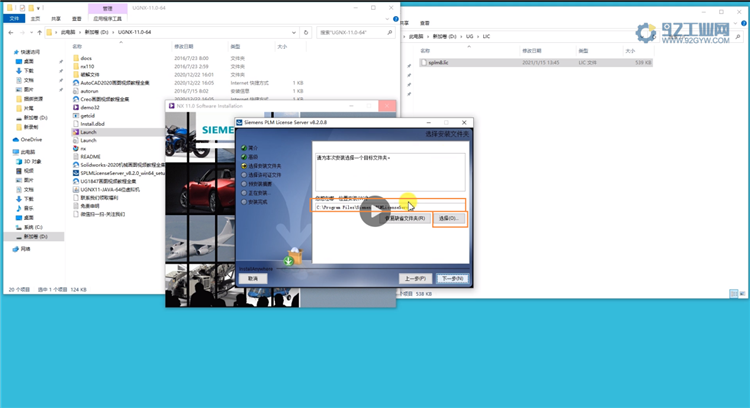Click UGNX-11.0-64 in address breadcrumb
750x408 pixels.
[134, 32]
